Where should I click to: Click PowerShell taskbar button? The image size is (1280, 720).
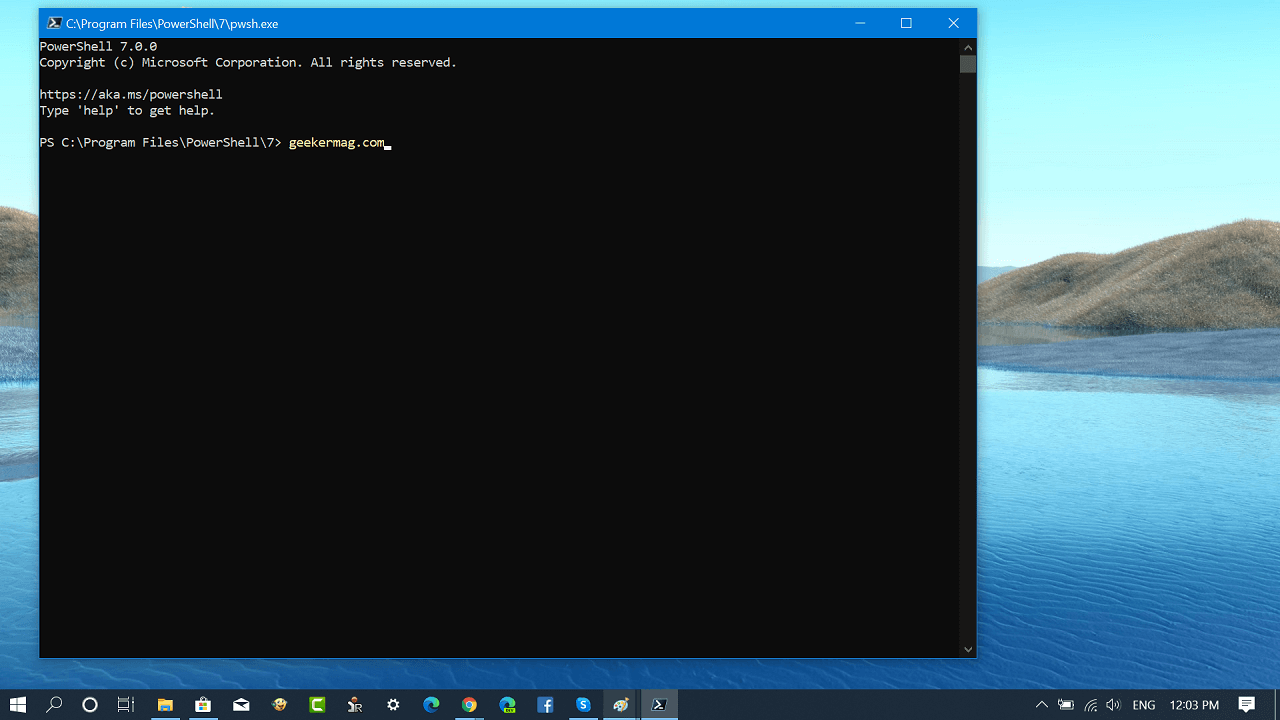[659, 705]
